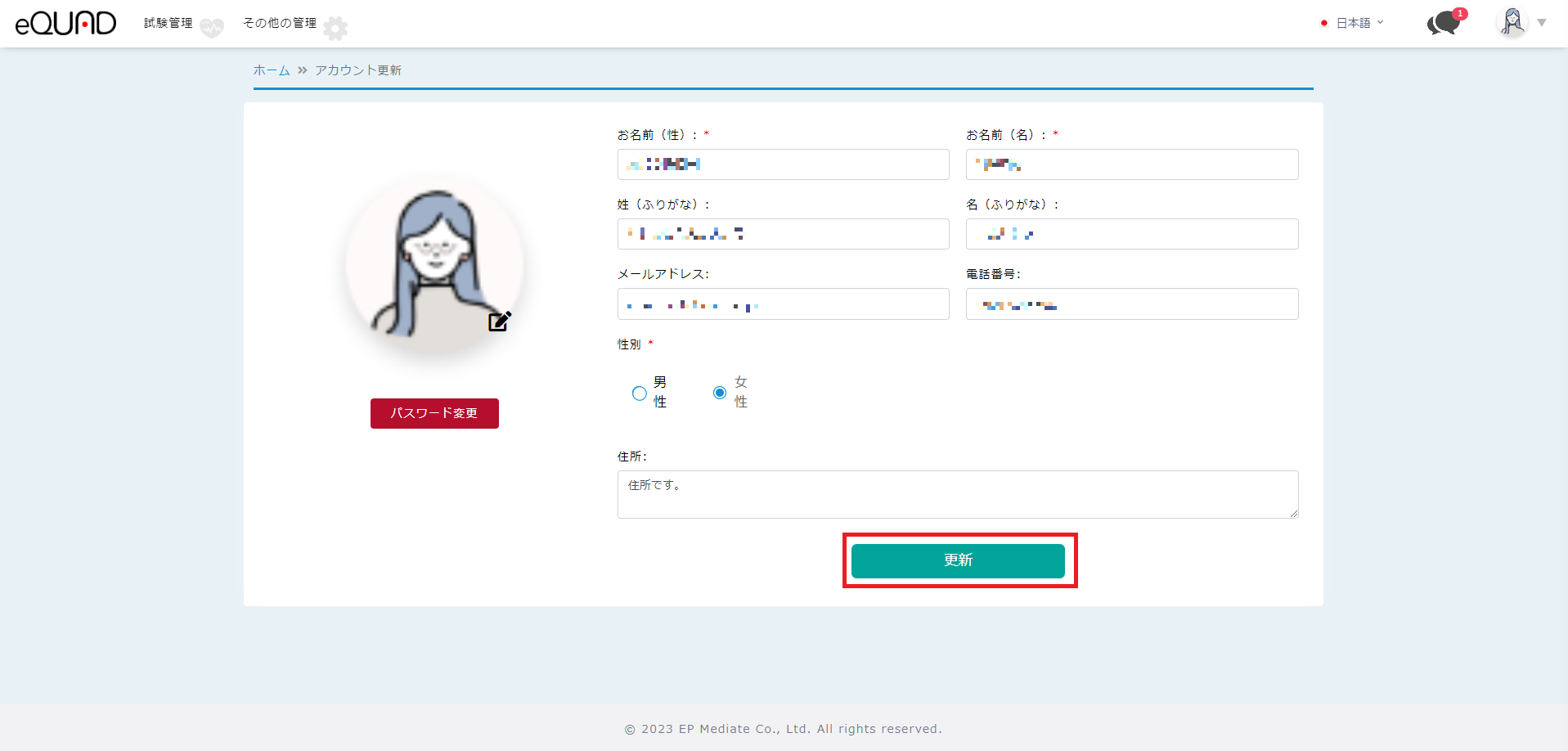
Task: Click the パスワード変更 button
Action: pyautogui.click(x=434, y=413)
